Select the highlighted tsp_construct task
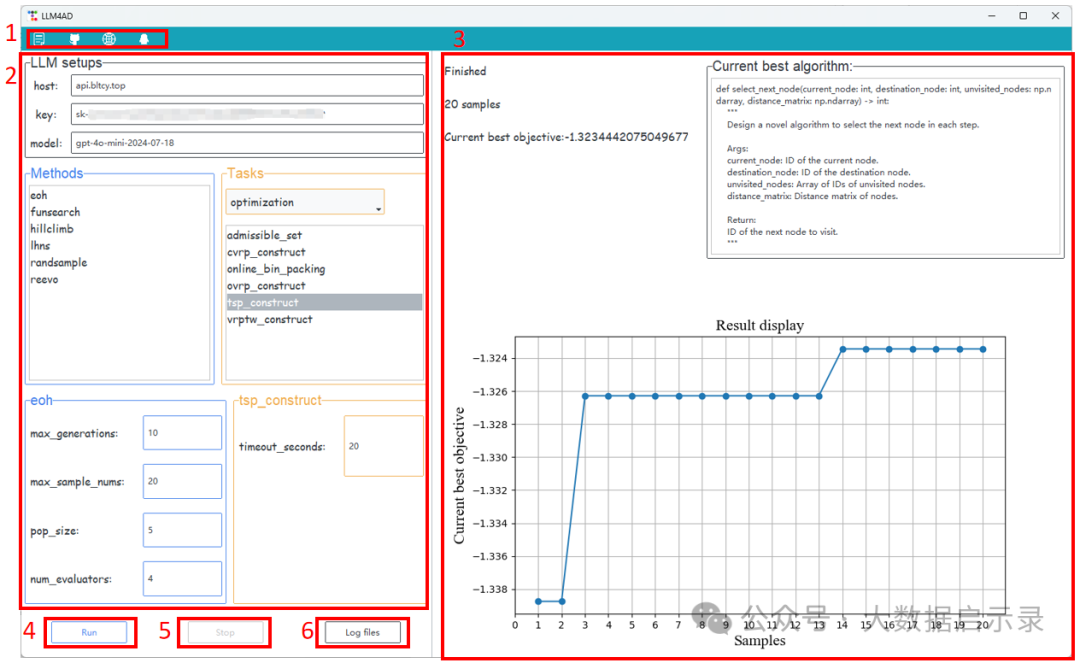The image size is (1080, 663). point(324,302)
